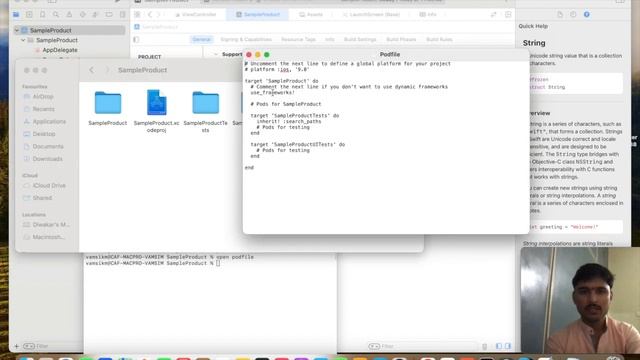Switch to Assets editor tab
Viewport: 640px width, 360px height.
[311, 15]
